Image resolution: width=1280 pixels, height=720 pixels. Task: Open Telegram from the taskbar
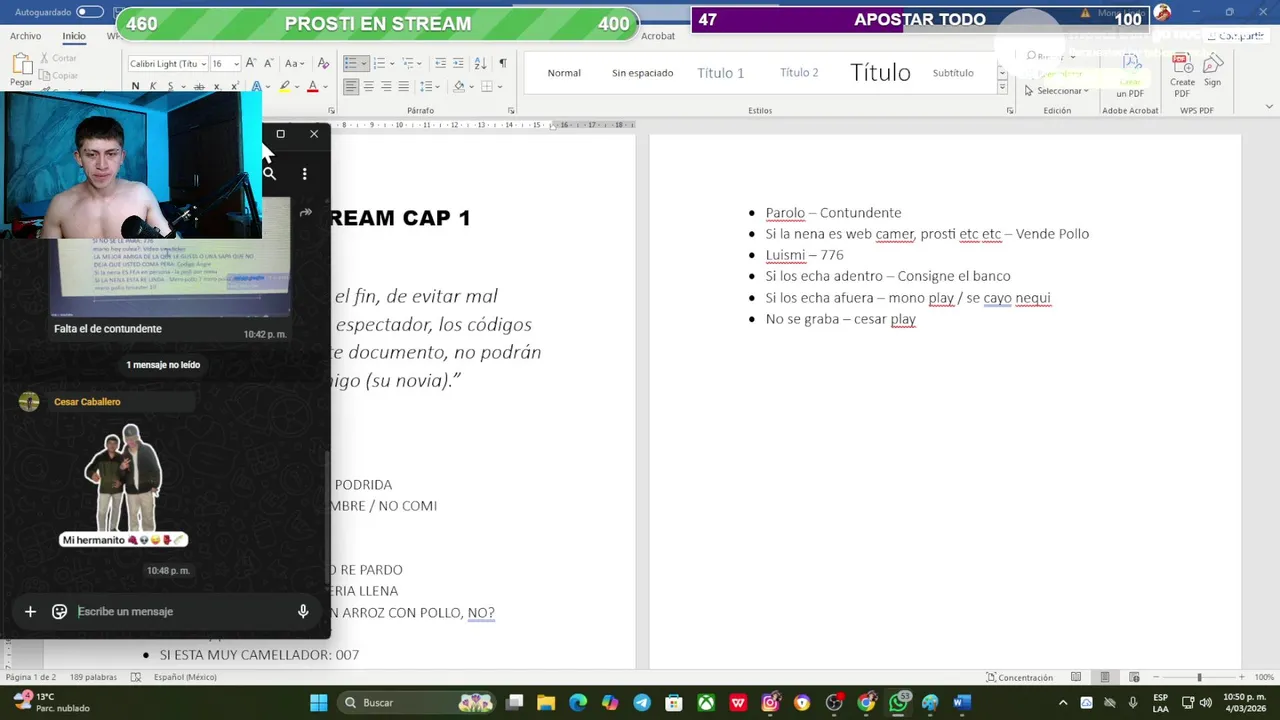[642, 703]
